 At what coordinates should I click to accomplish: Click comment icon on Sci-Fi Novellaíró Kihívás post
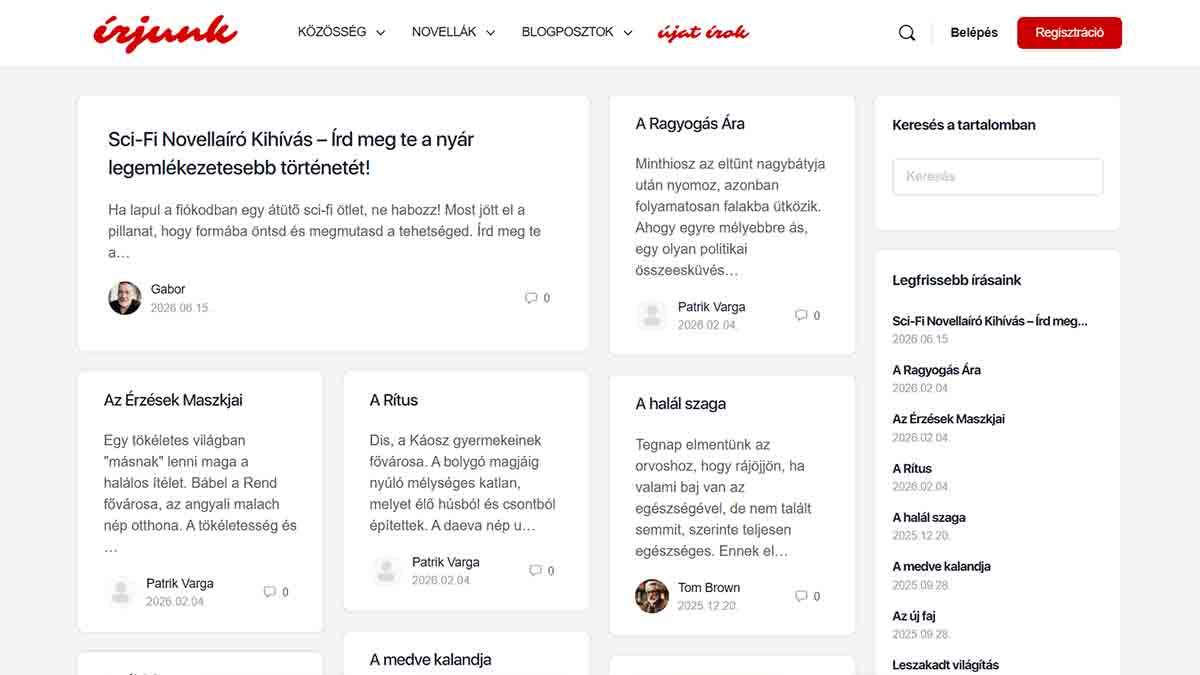[531, 298]
